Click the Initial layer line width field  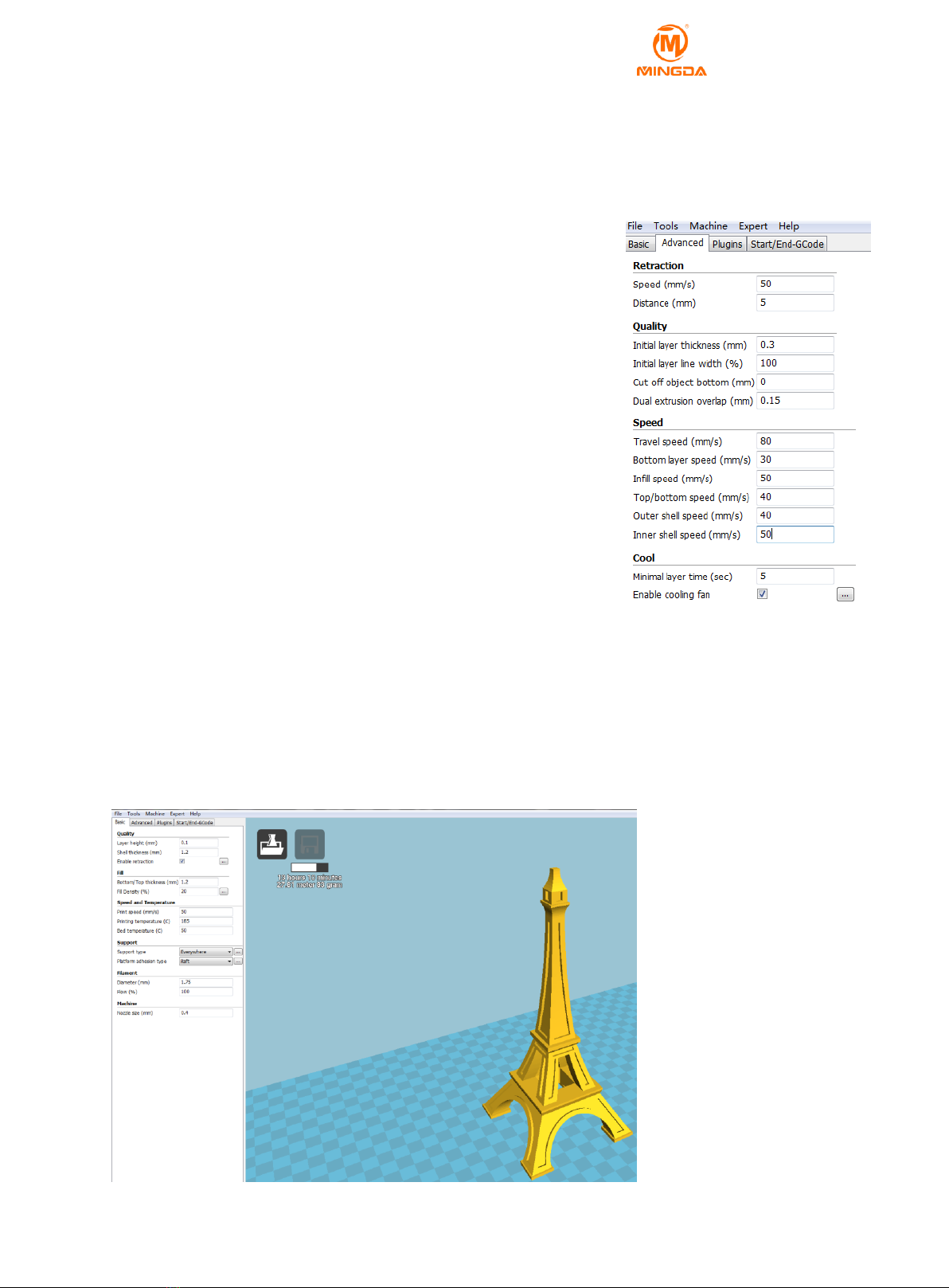pyautogui.click(x=795, y=363)
